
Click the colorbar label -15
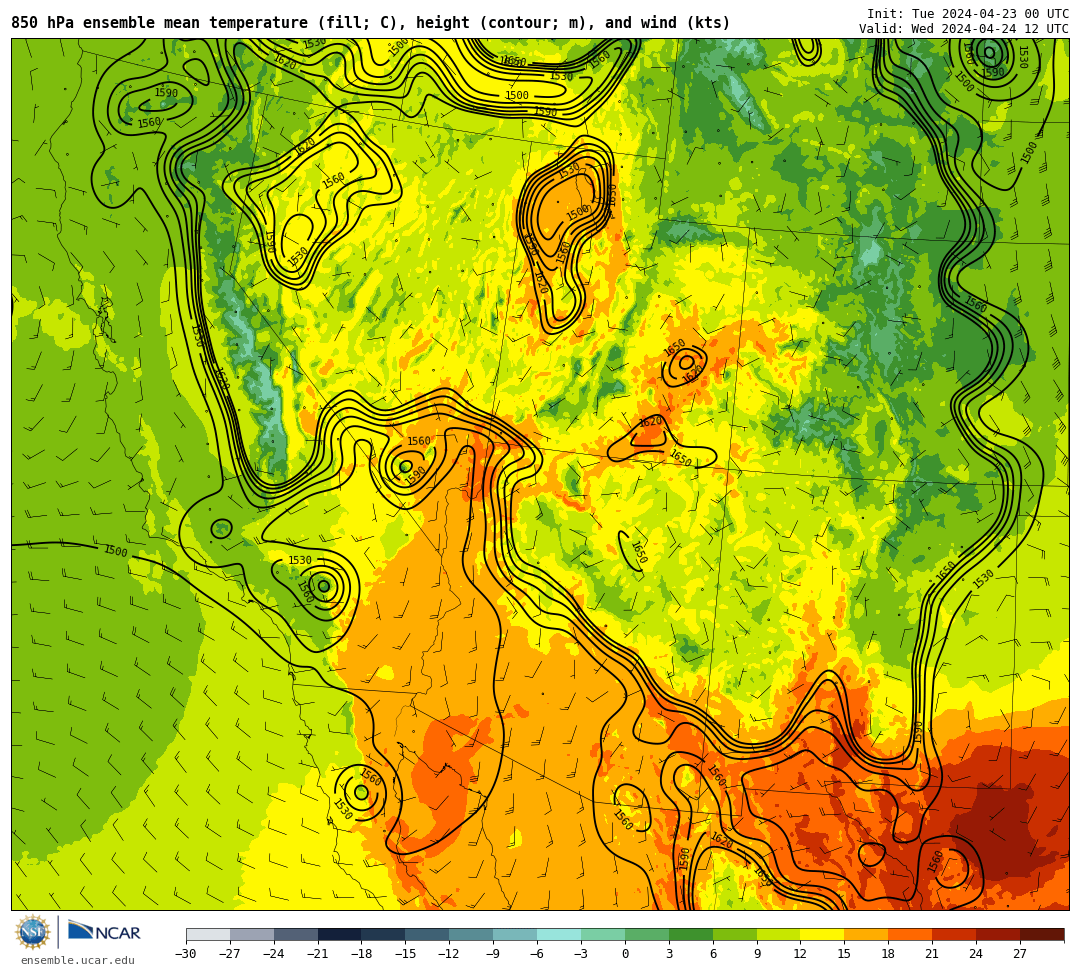[x=405, y=954]
